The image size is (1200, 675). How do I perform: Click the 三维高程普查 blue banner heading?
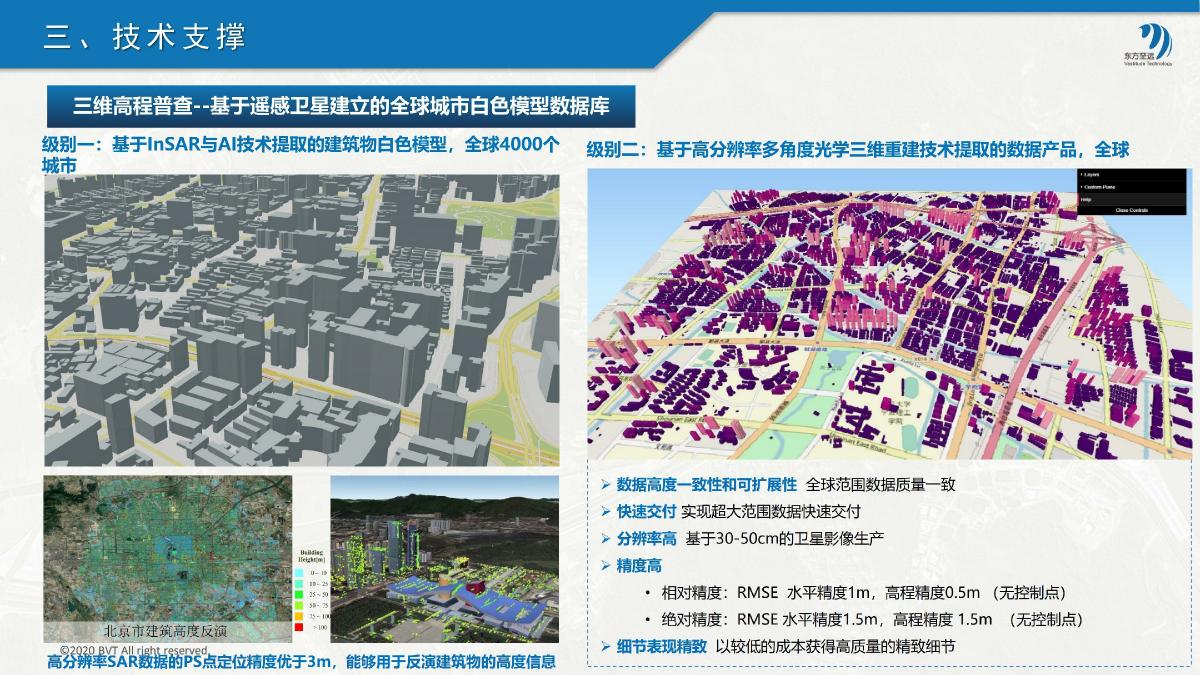pos(341,104)
